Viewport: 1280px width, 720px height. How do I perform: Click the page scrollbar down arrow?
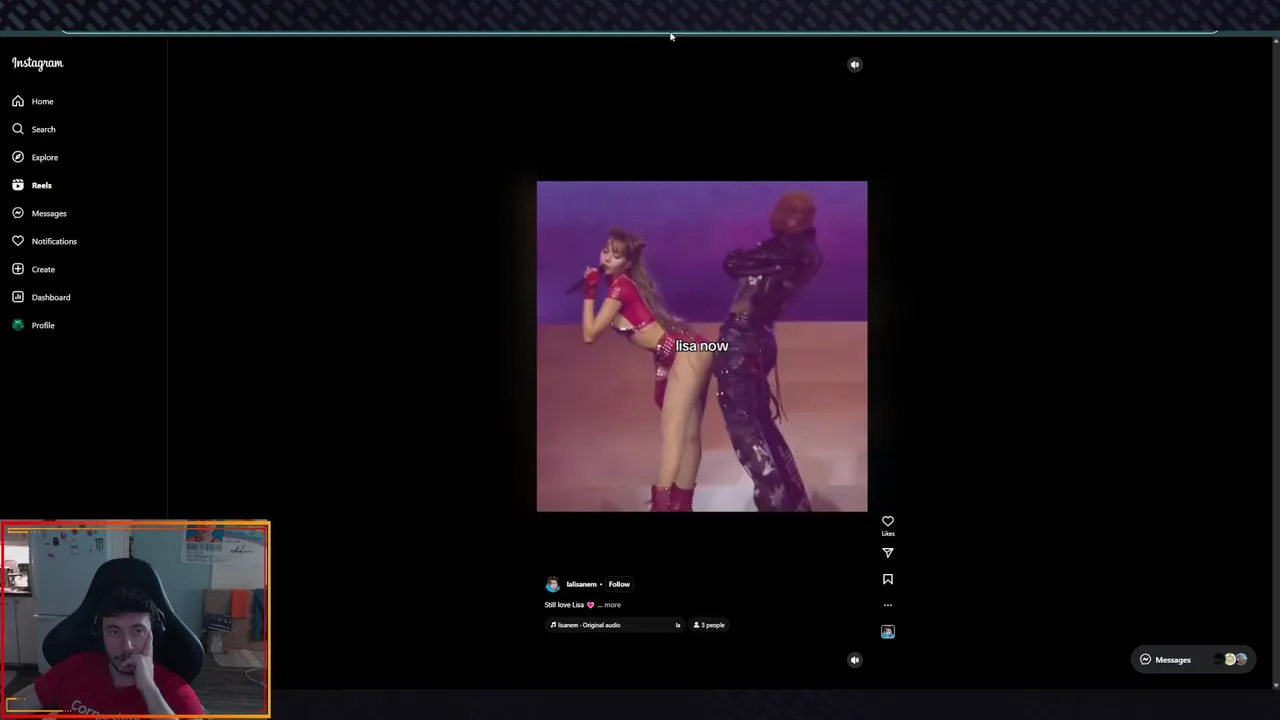click(1275, 685)
